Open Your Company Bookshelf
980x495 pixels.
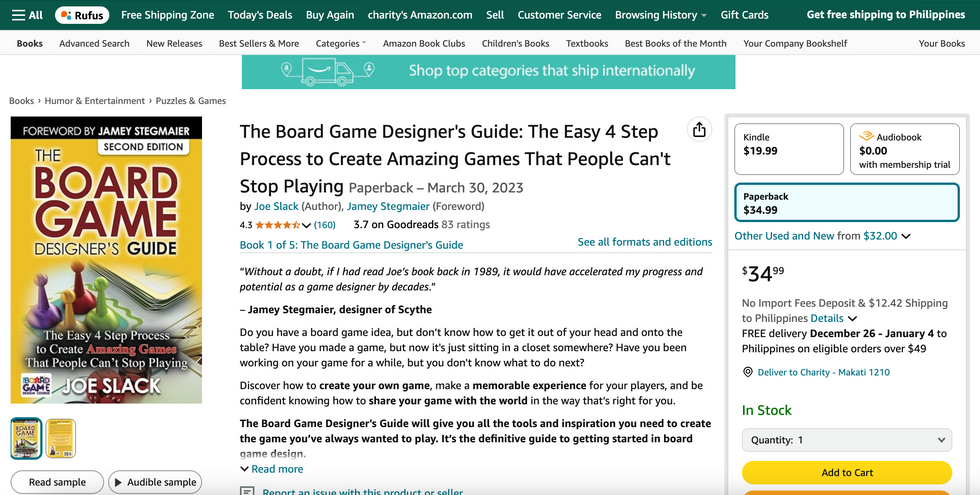tap(795, 43)
